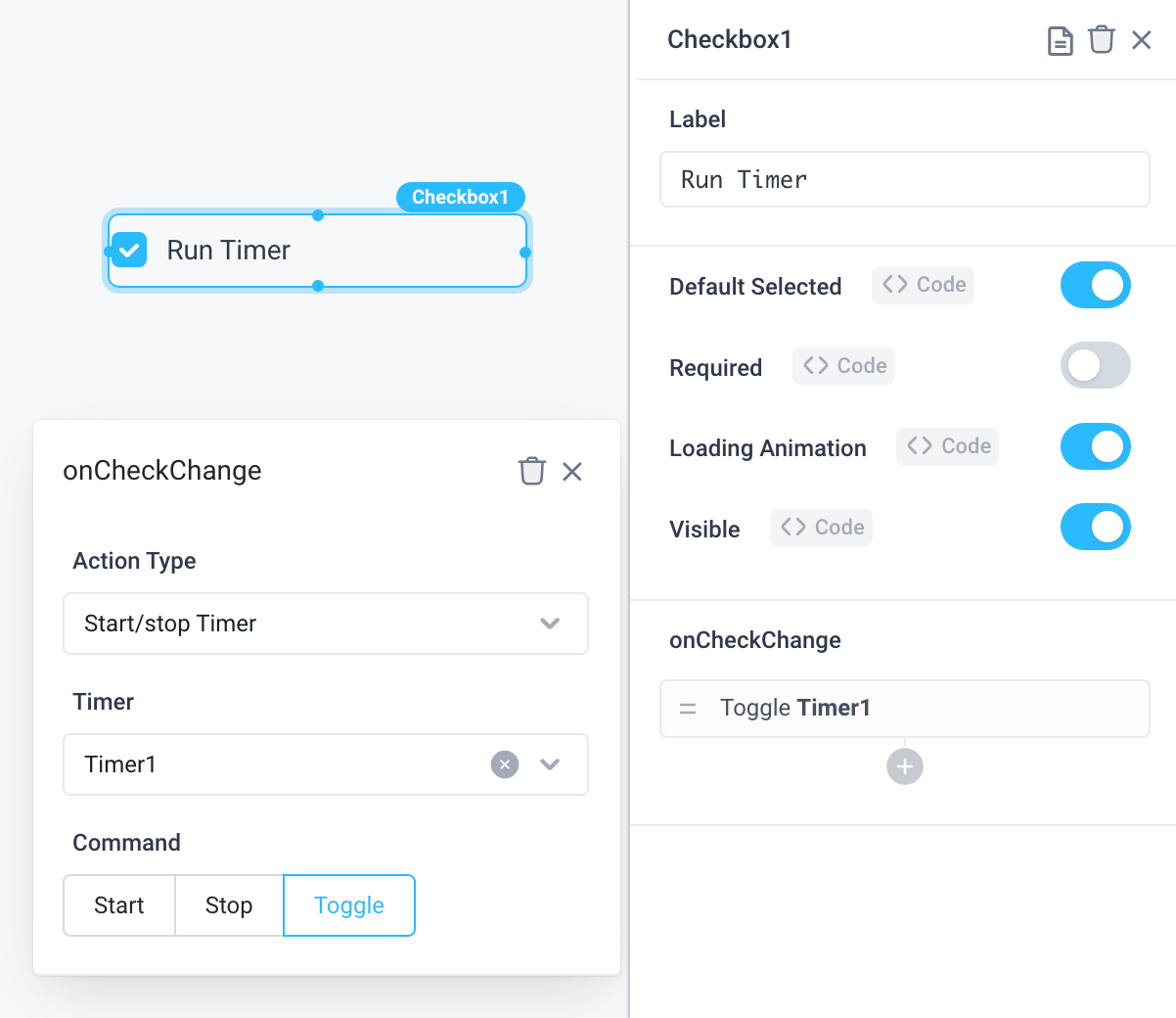Expand the Timer dropdown

[550, 764]
